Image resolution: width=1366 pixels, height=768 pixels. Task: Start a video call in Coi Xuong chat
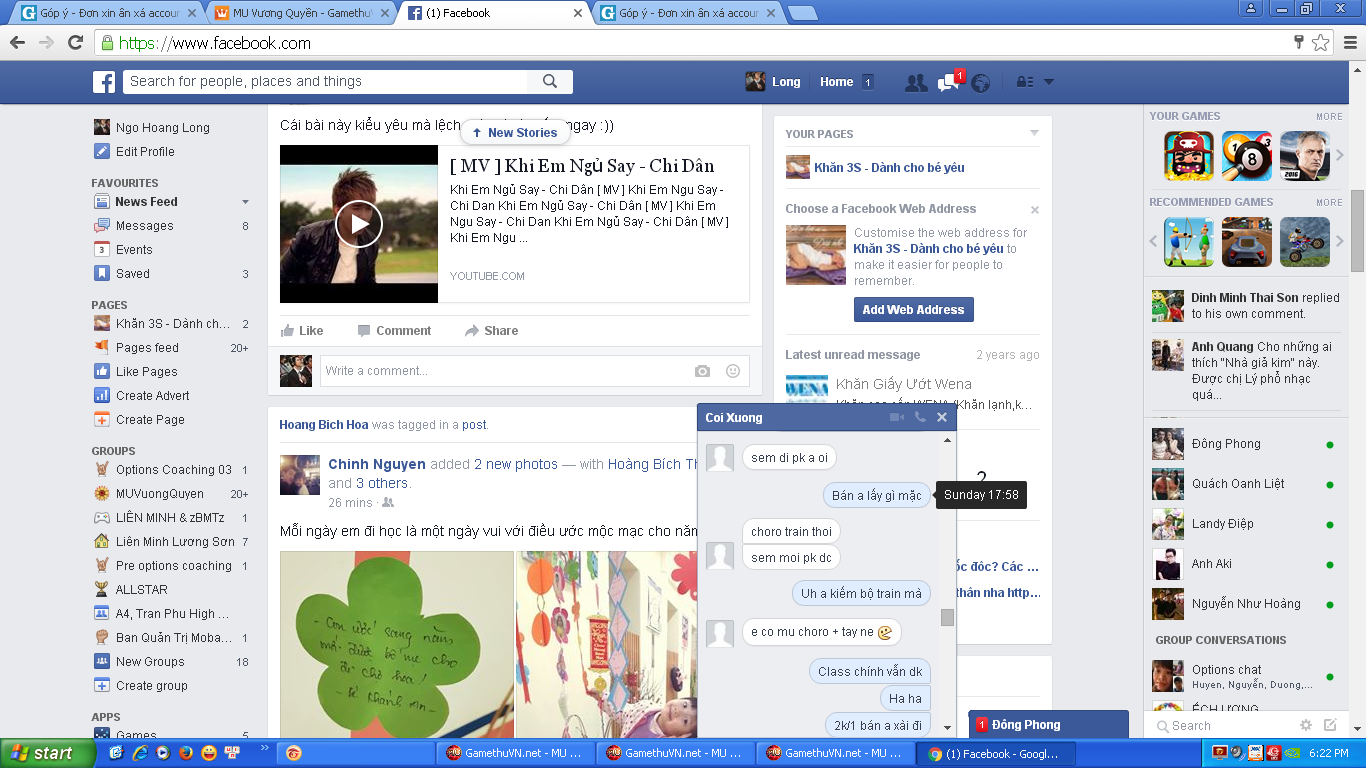(x=897, y=418)
